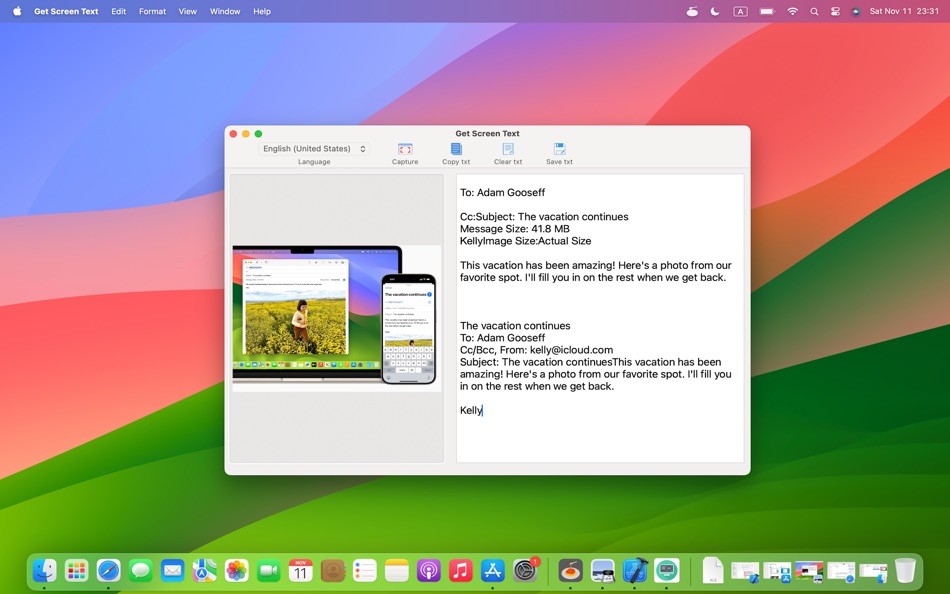Open the Edit menu
Viewport: 950px width, 594px height.
tap(119, 11)
